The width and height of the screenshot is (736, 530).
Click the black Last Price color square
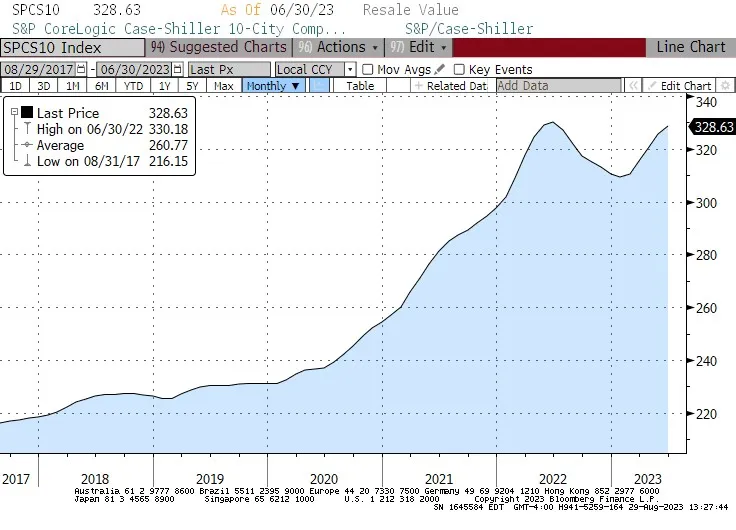tap(27, 112)
